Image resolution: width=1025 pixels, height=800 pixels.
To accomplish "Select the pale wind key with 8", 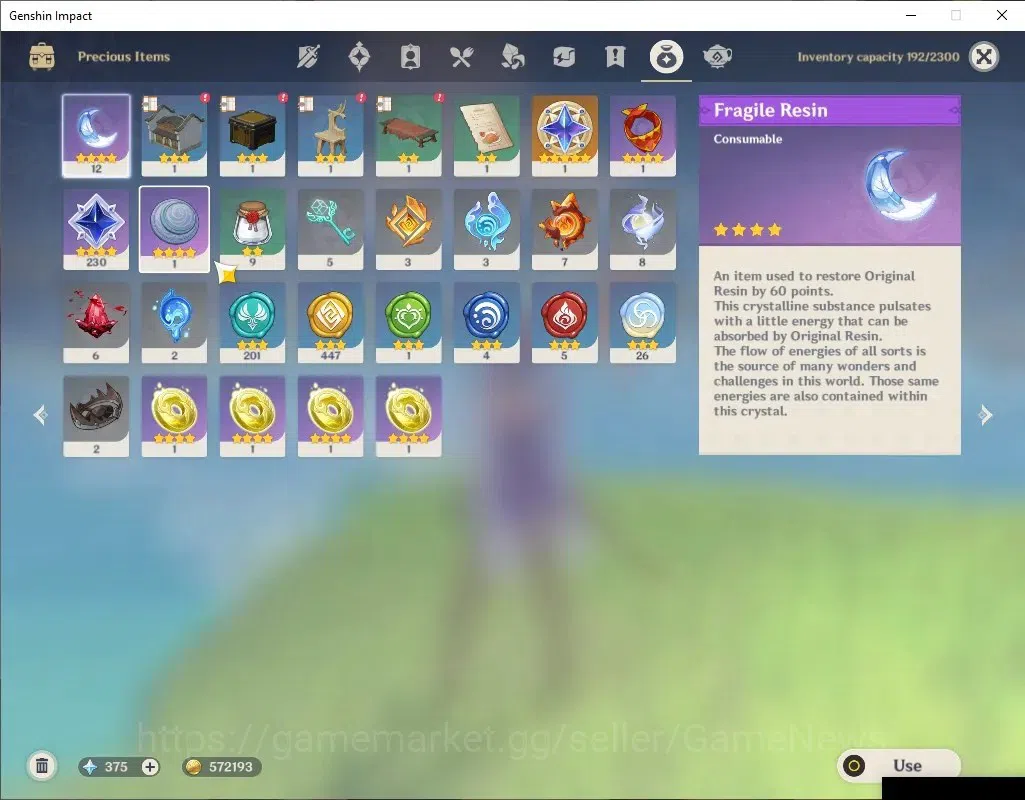I will (643, 229).
